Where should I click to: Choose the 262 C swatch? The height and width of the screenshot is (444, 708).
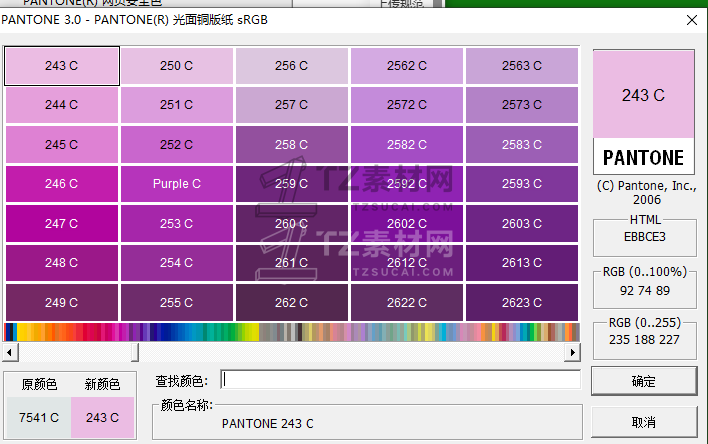click(292, 303)
